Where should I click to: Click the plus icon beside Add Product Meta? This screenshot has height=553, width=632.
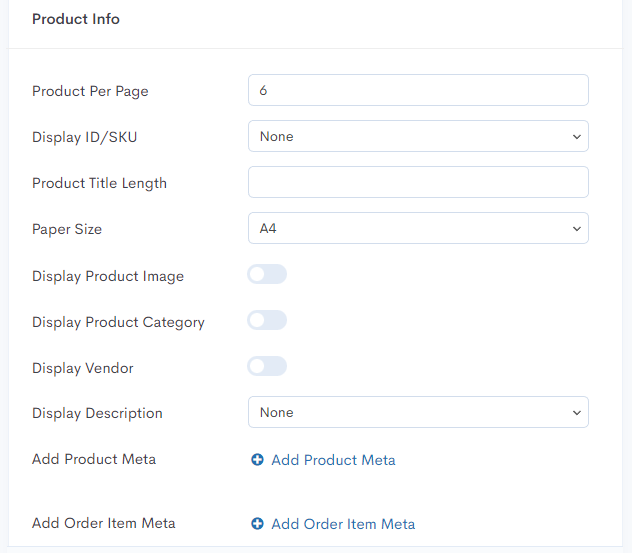click(257, 459)
